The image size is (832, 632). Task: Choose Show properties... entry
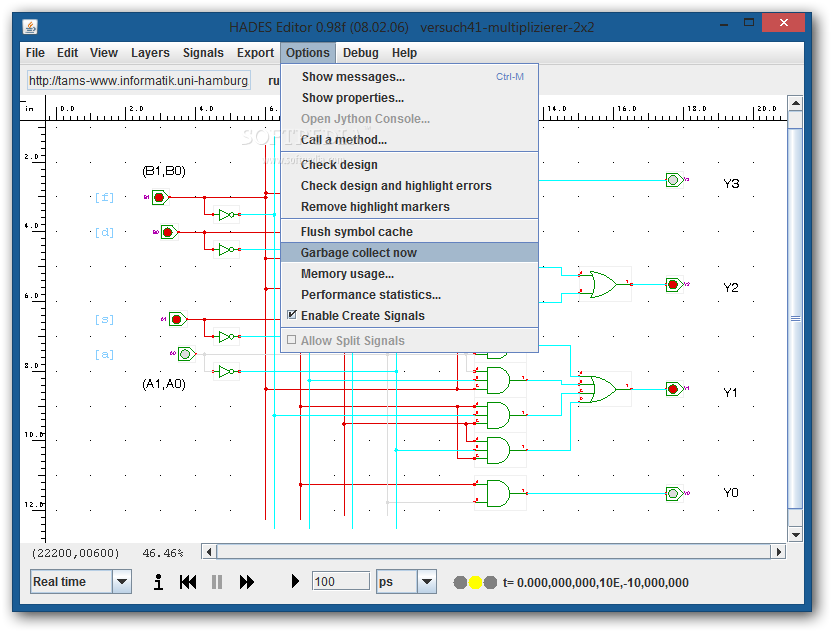pos(410,98)
